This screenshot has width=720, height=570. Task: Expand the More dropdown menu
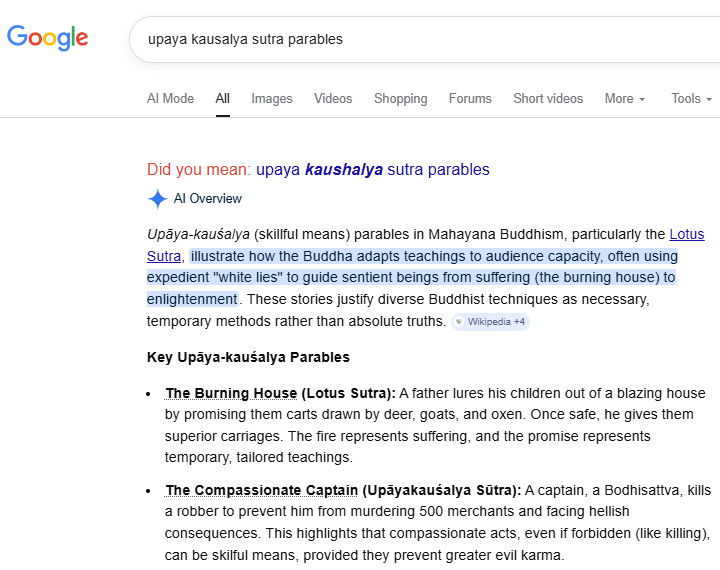[625, 98]
